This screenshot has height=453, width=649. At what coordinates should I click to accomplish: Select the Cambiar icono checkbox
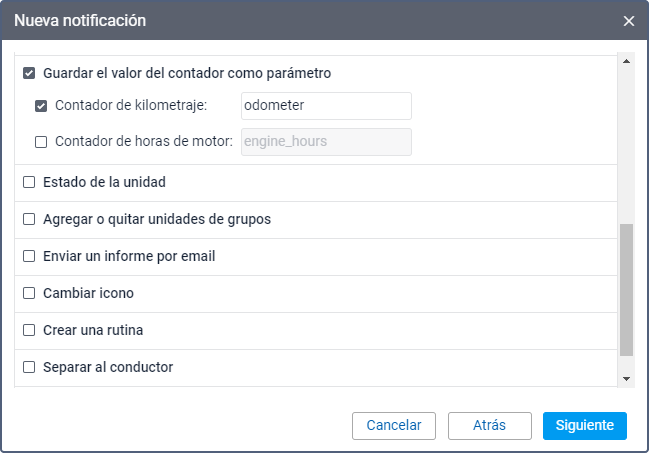click(x=29, y=294)
